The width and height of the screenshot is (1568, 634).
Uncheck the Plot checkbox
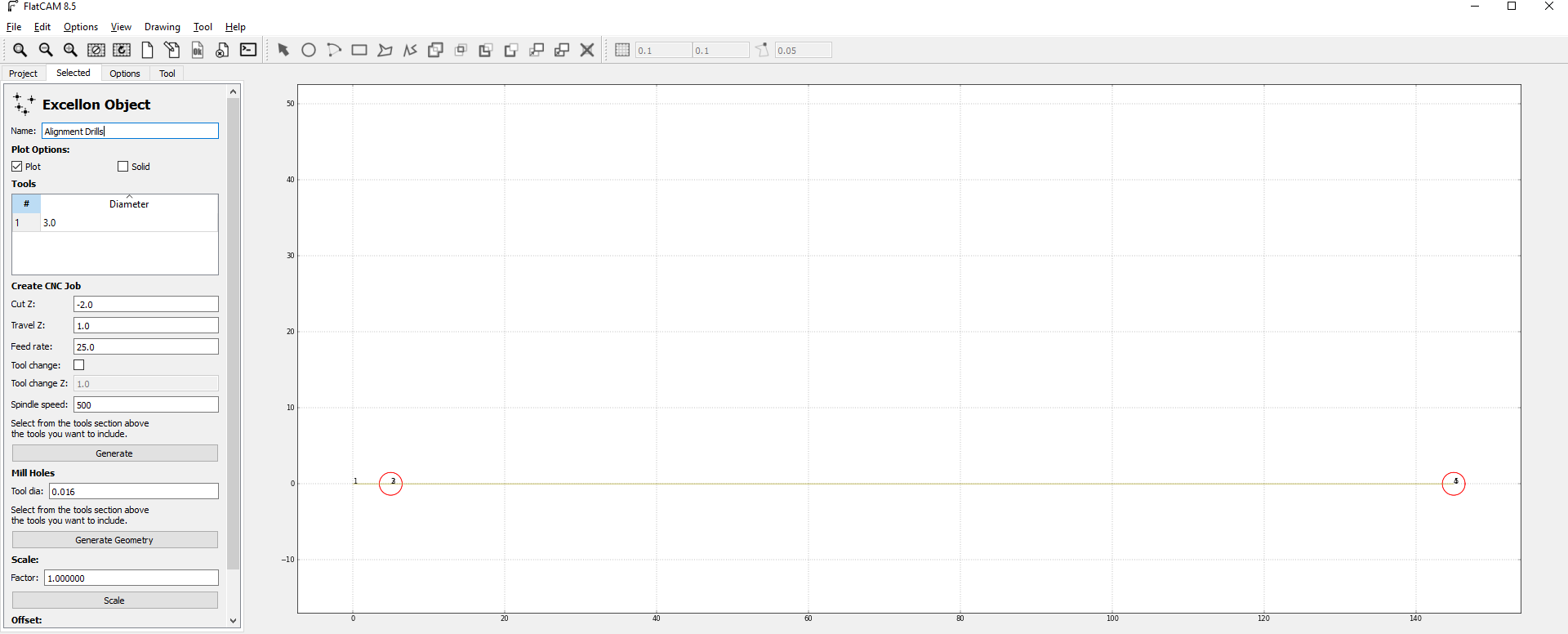point(17,167)
